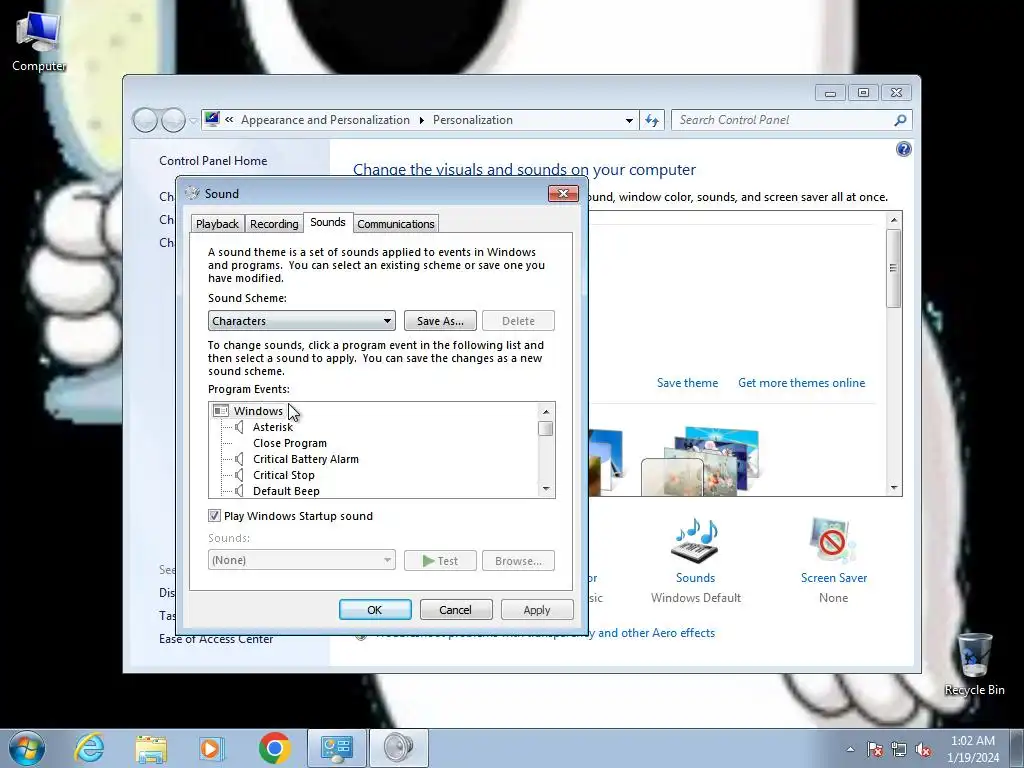Open Control Panel Home link
The width and height of the screenshot is (1024, 768).
coord(213,161)
